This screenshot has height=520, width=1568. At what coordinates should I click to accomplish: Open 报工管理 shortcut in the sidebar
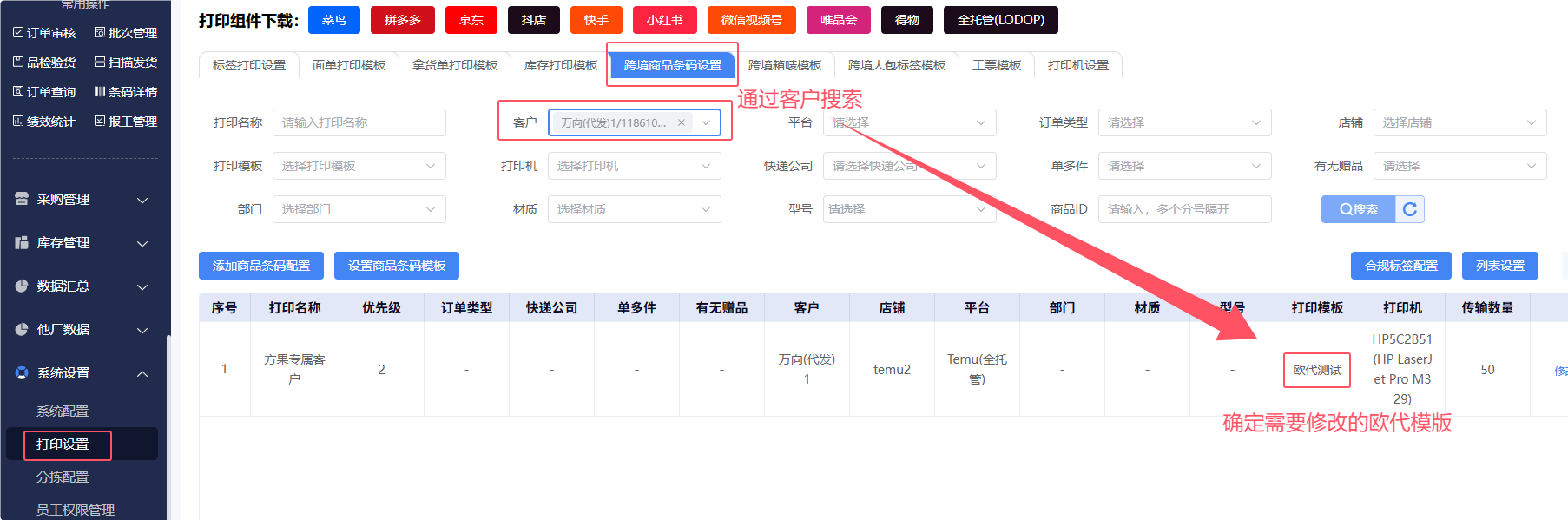[x=126, y=122]
